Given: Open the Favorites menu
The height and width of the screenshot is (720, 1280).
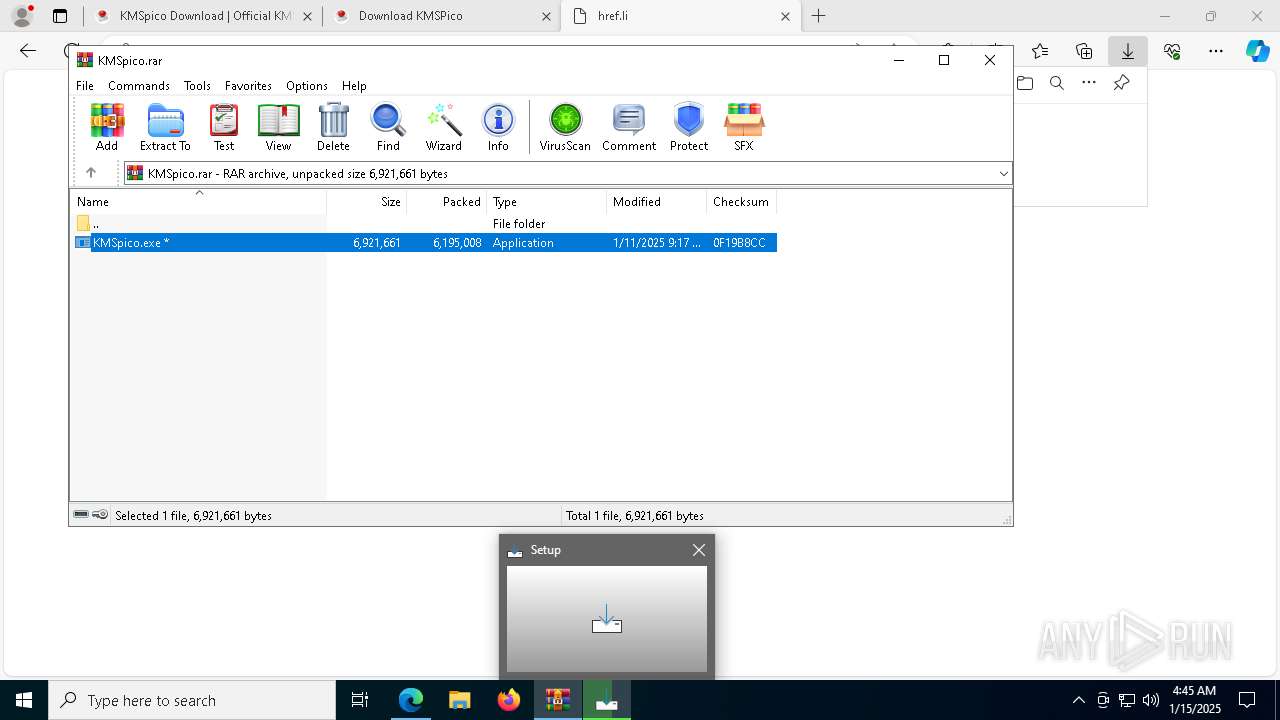Looking at the screenshot, I should coord(248,86).
